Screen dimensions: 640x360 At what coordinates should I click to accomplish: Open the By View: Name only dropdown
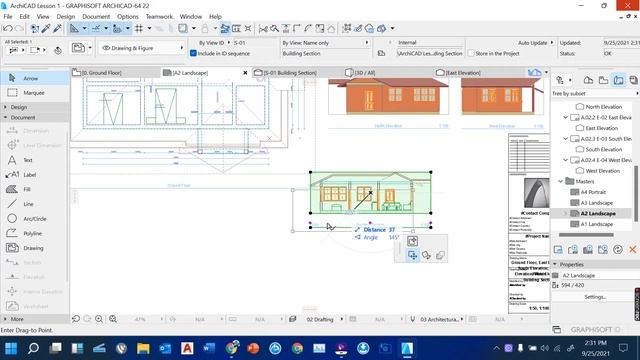(x=325, y=43)
